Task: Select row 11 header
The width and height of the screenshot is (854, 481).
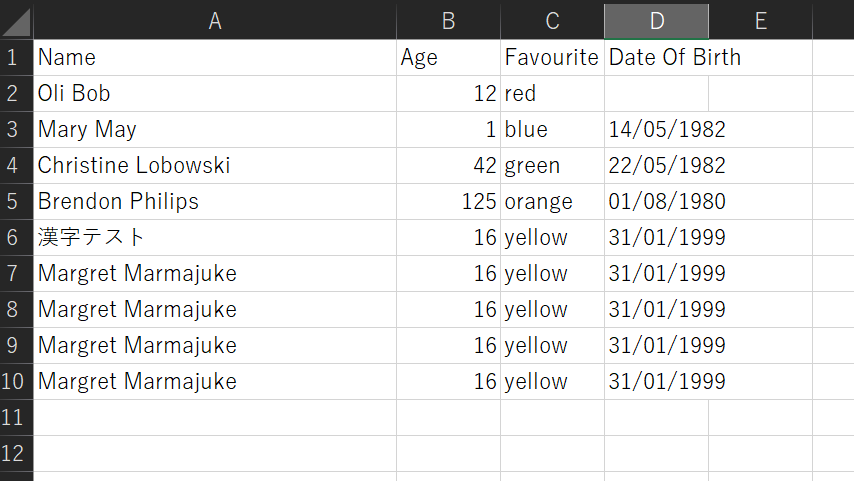Action: 14,417
